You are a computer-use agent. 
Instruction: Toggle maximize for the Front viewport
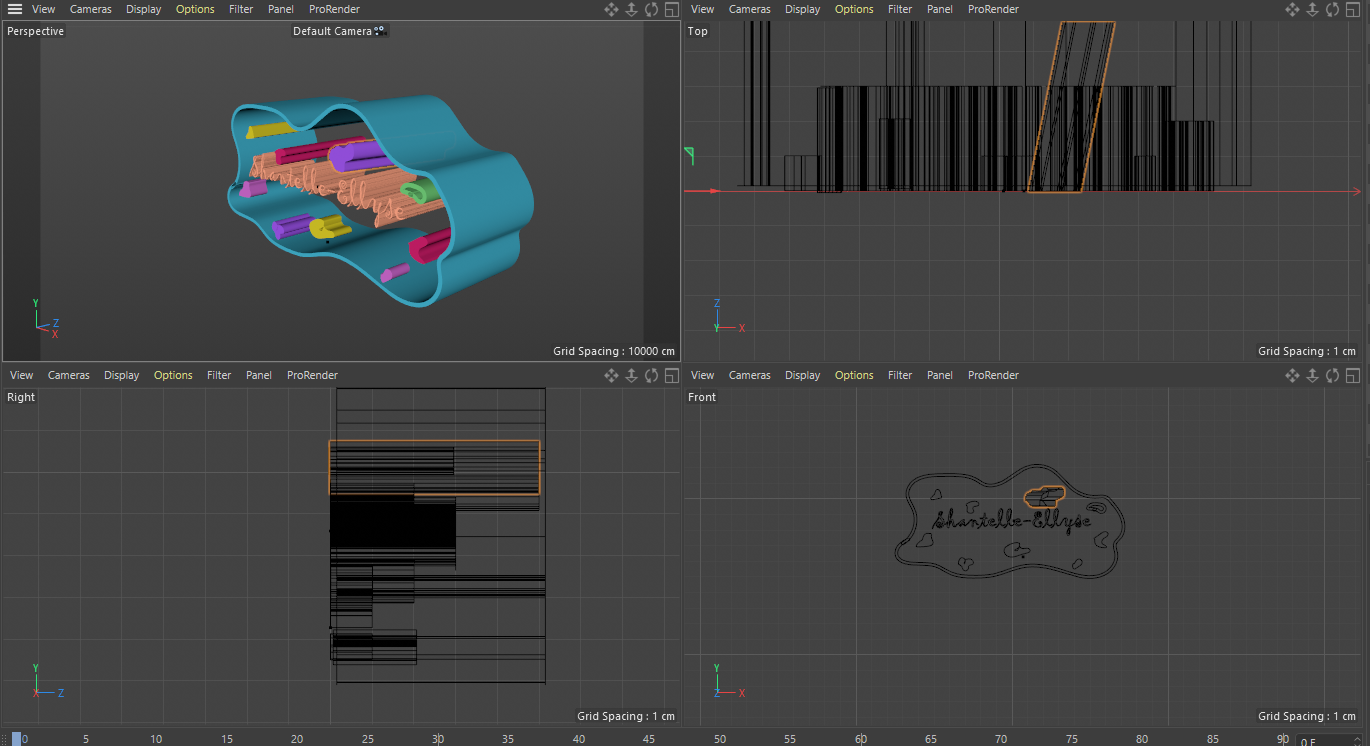point(1352,375)
